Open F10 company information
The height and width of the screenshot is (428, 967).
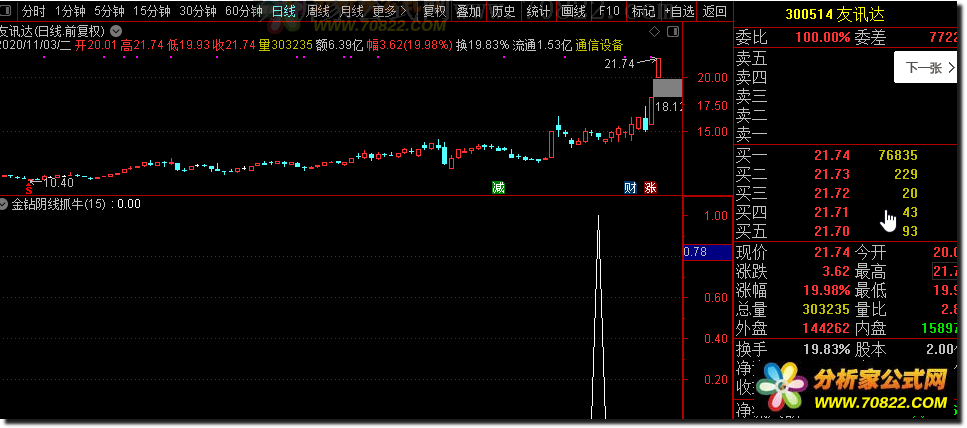pos(609,10)
